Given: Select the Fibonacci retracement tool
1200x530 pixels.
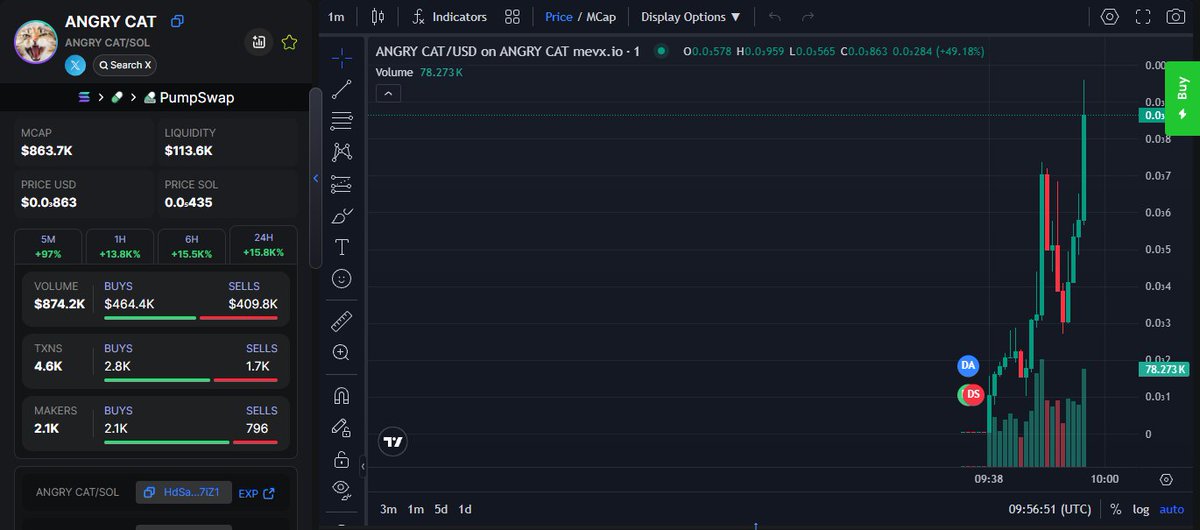Looking at the screenshot, I should click(x=342, y=120).
